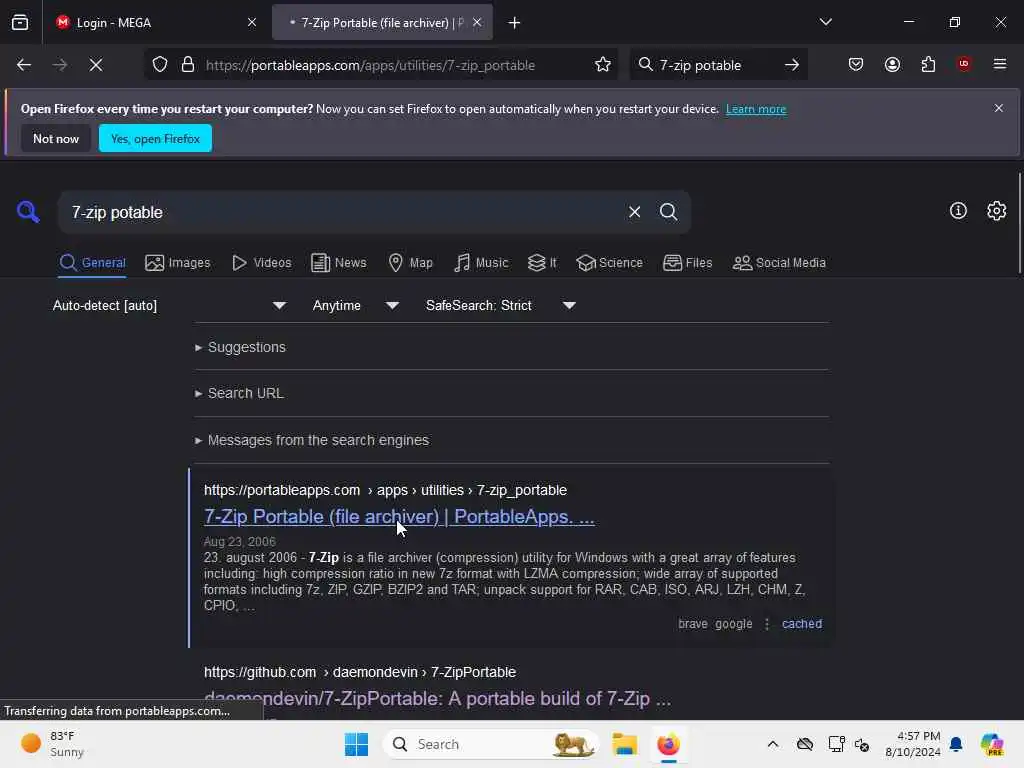
Task: List all tabs dropdown arrow
Action: (x=825, y=22)
